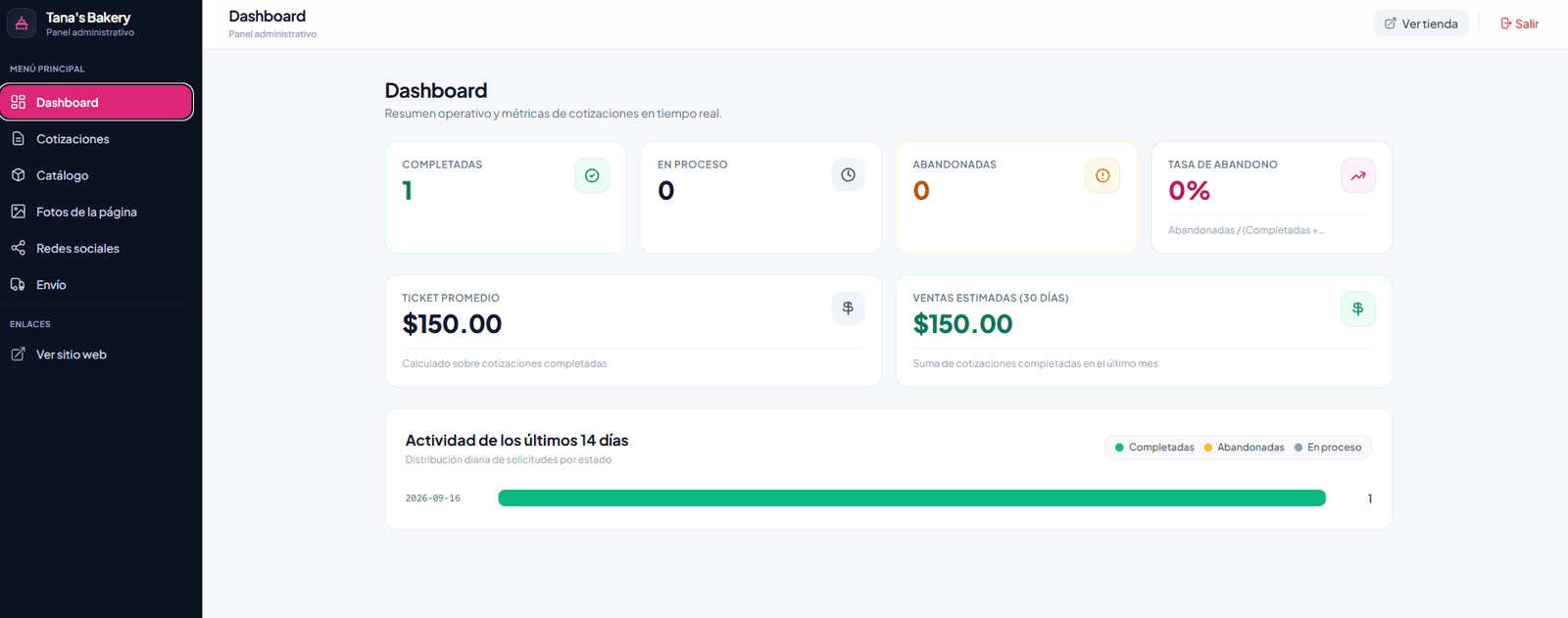Click the Ver tienda button
Screen dimensions: 1568x618
pos(1421,24)
